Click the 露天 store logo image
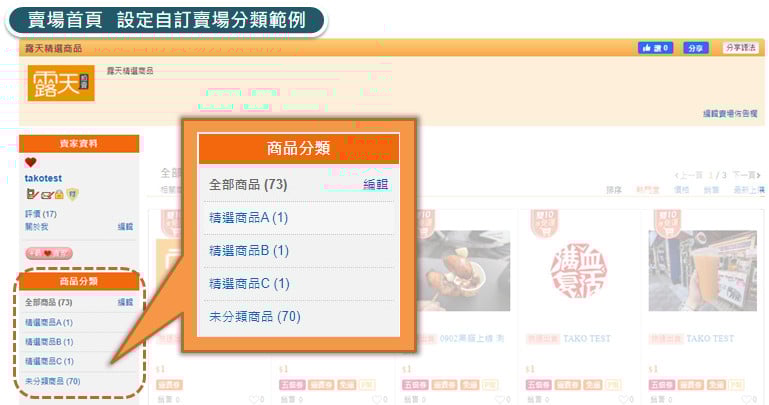Viewport: 769px width, 405px height. click(x=61, y=83)
